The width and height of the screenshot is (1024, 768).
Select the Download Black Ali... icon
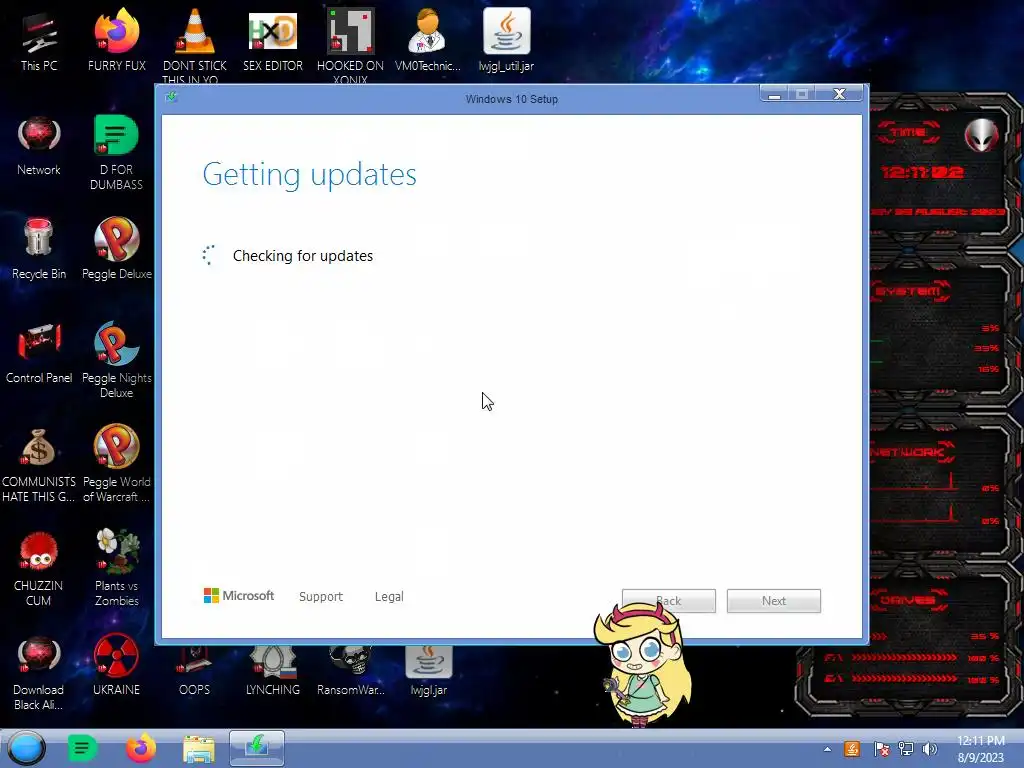click(39, 673)
